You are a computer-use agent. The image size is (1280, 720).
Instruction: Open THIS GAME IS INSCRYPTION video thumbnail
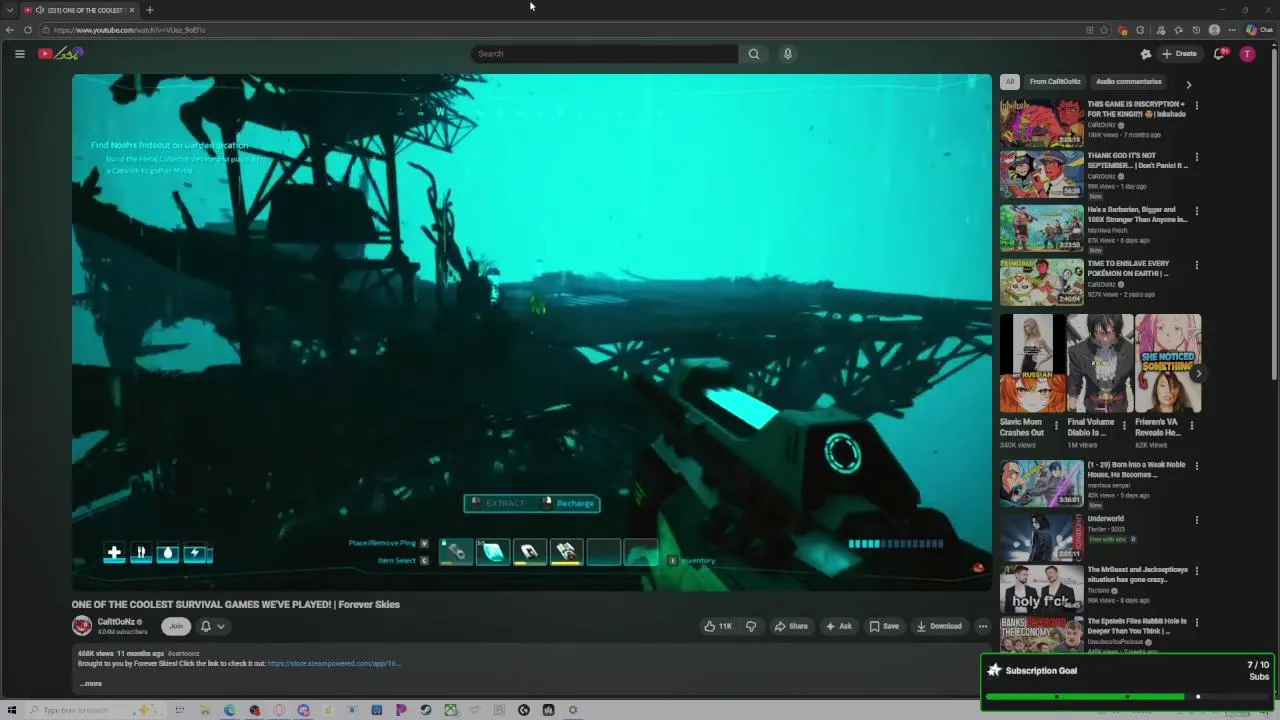pyautogui.click(x=1042, y=122)
